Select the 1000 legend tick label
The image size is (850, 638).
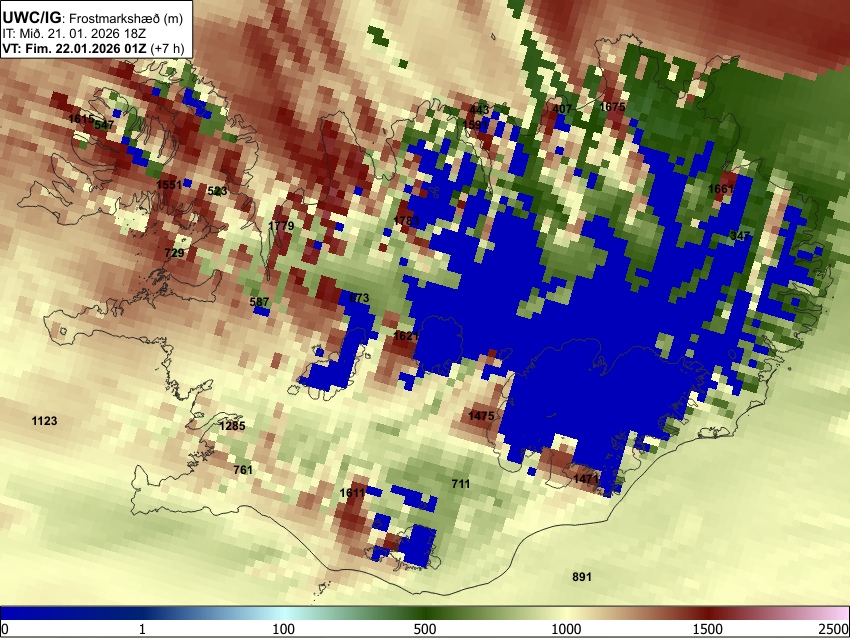[x=566, y=629]
